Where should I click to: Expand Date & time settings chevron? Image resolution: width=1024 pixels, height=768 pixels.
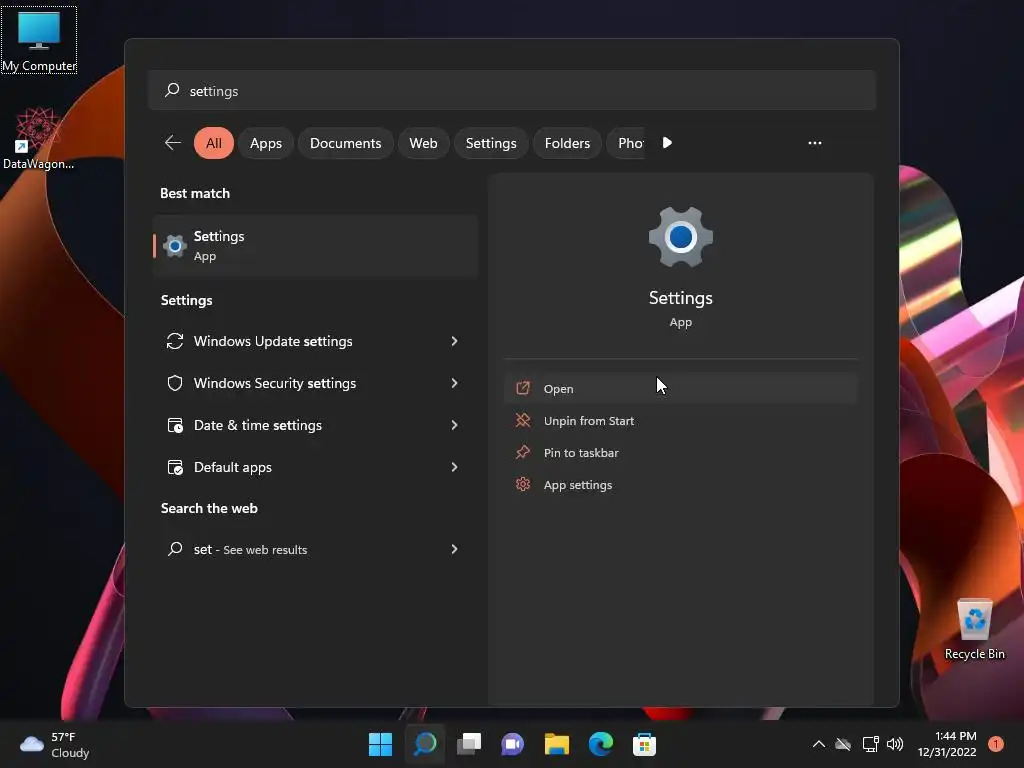point(455,425)
